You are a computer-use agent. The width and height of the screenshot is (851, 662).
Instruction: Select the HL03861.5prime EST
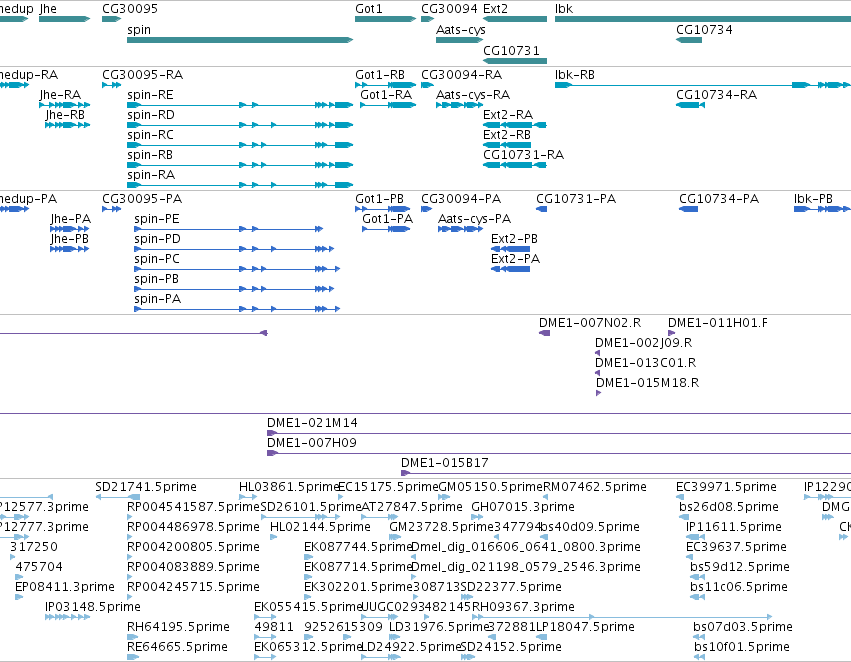(x=248, y=497)
